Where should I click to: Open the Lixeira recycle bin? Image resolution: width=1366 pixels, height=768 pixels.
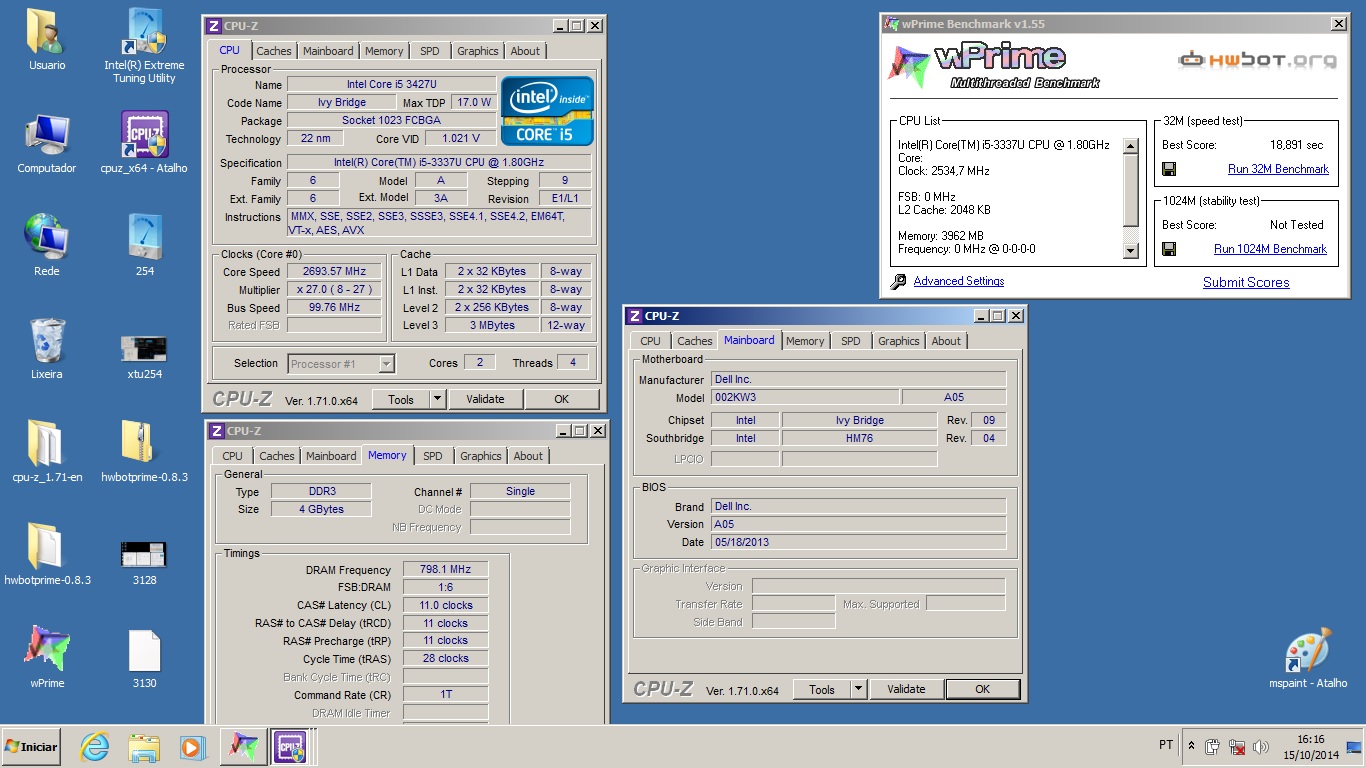[x=47, y=349]
